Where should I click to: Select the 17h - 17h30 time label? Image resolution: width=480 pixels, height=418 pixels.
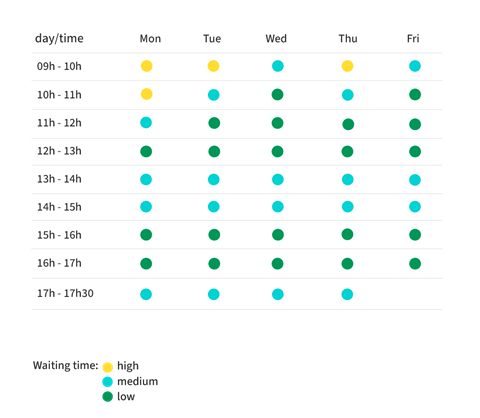click(x=65, y=293)
